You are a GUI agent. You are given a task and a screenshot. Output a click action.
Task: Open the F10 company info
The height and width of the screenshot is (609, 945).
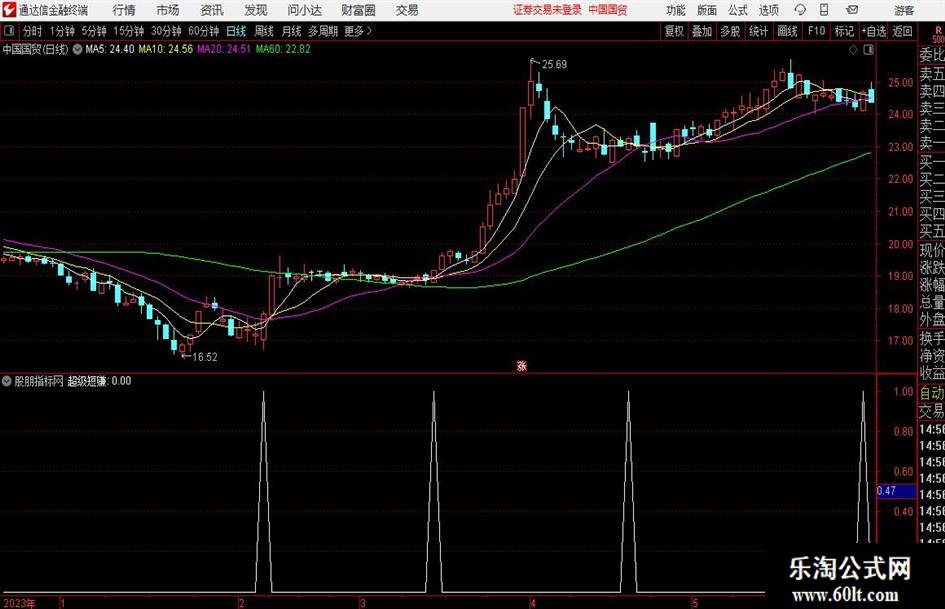pos(816,31)
